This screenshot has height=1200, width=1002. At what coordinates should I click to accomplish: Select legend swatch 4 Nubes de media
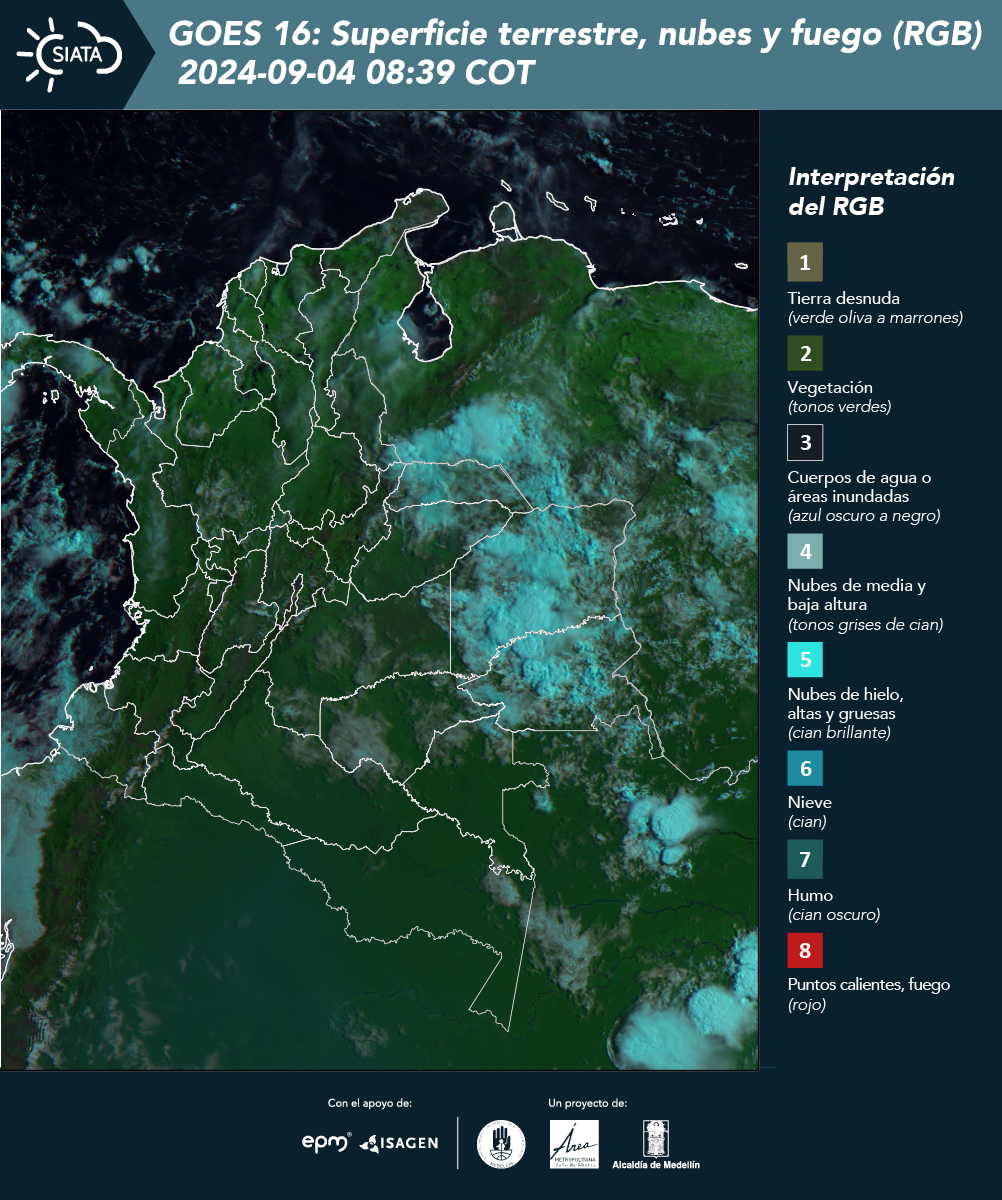click(805, 551)
